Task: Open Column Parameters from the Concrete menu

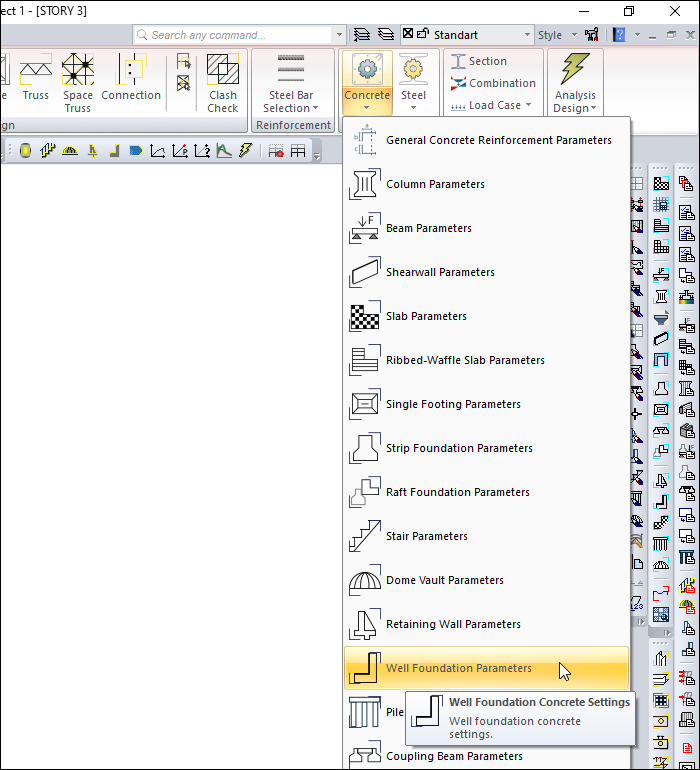Action: point(435,184)
